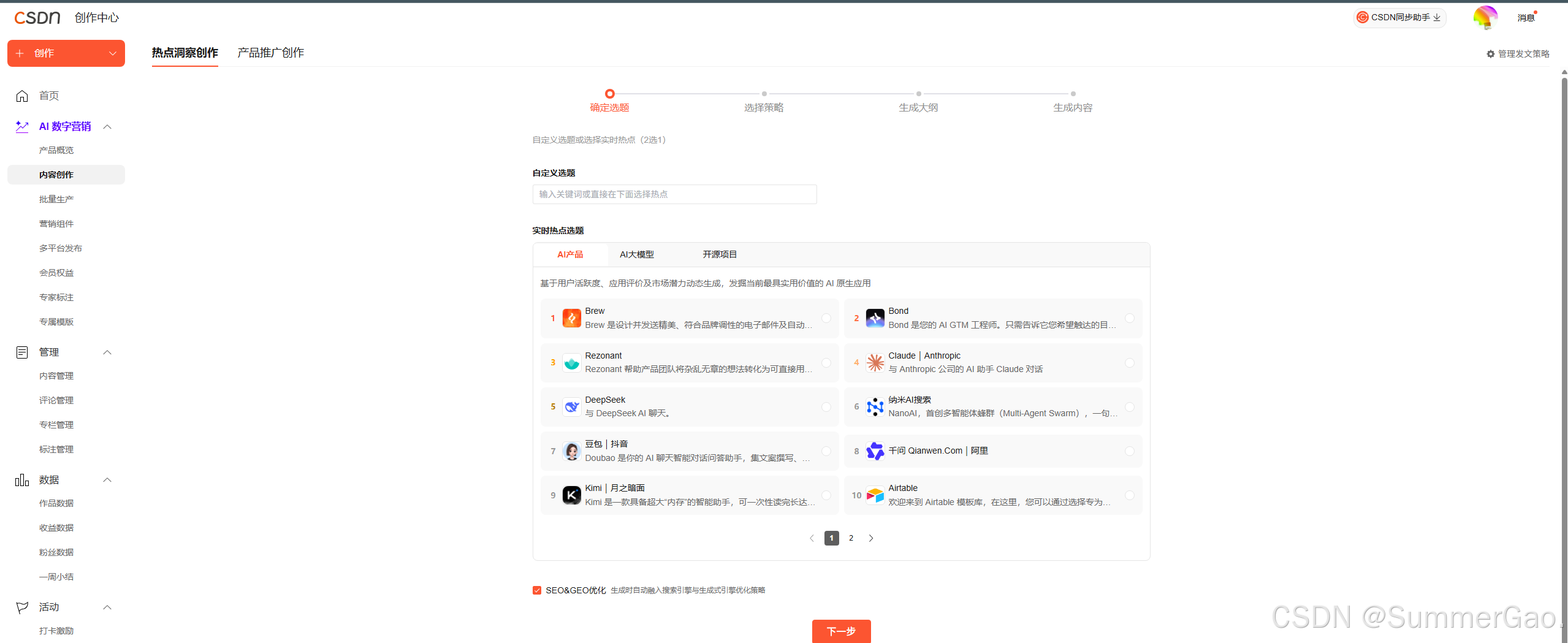Click the CSDN同步助手 download icon
Screen dimensions: 1568x643
[1437, 17]
